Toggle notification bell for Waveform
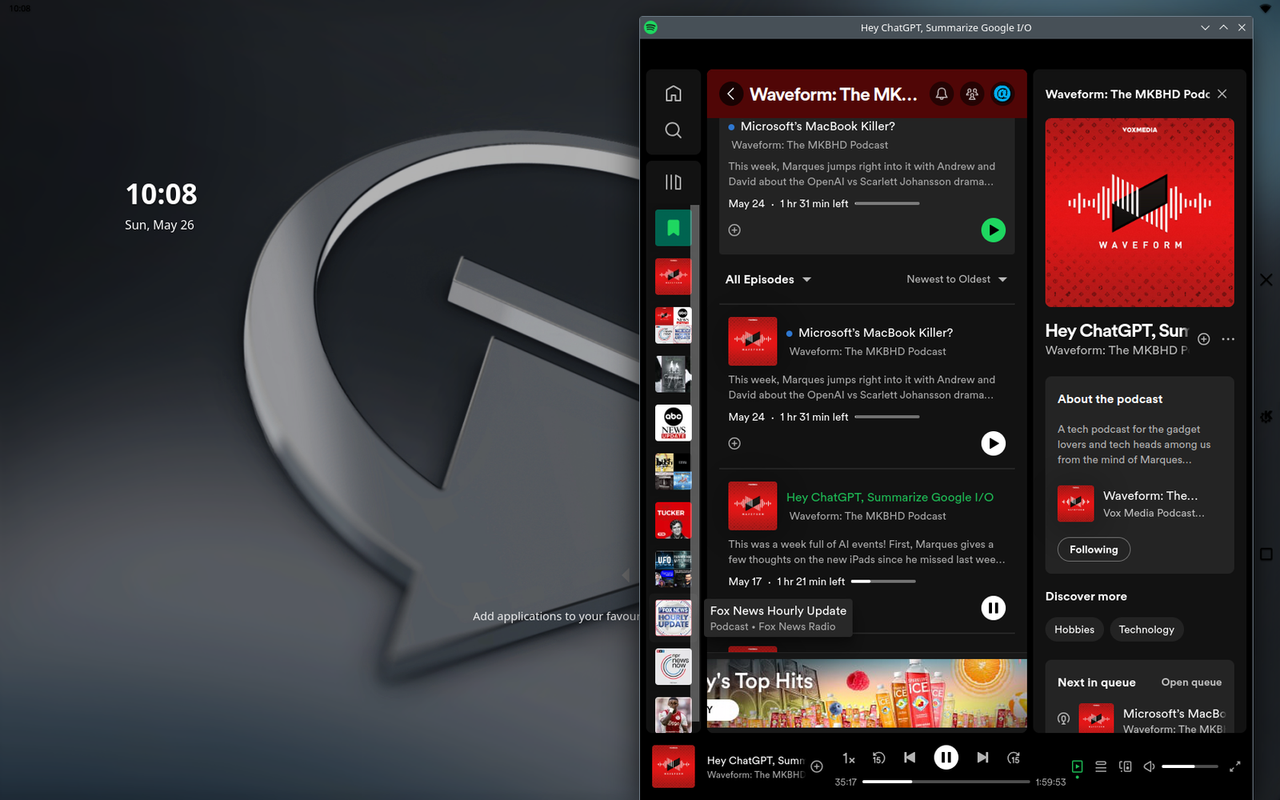The image size is (1280, 800). tap(941, 94)
